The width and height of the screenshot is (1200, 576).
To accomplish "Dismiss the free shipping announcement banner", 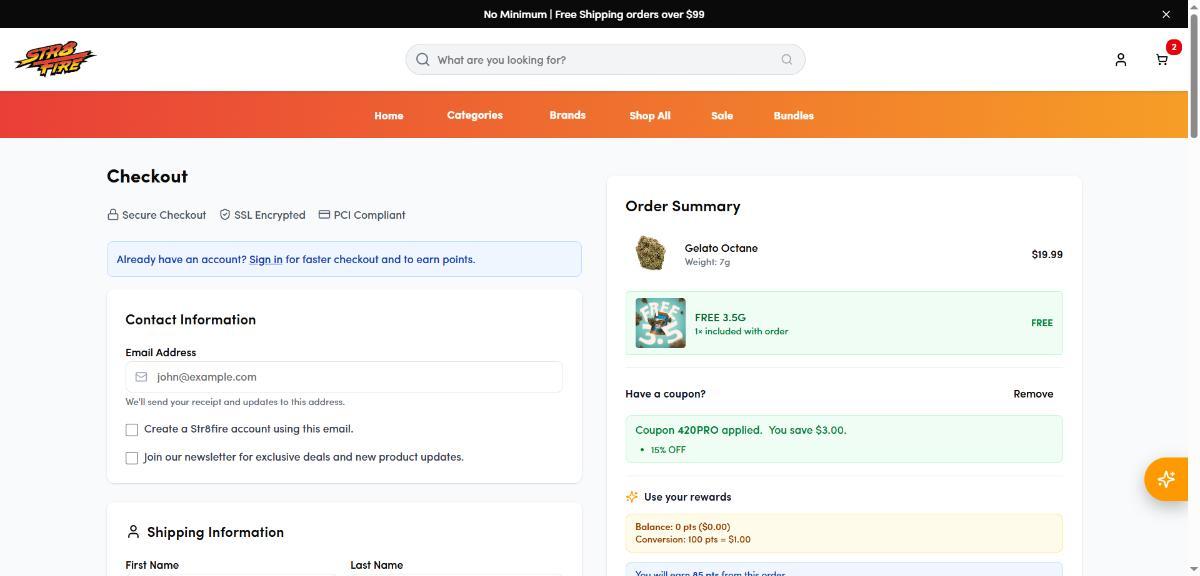I will (1165, 14).
